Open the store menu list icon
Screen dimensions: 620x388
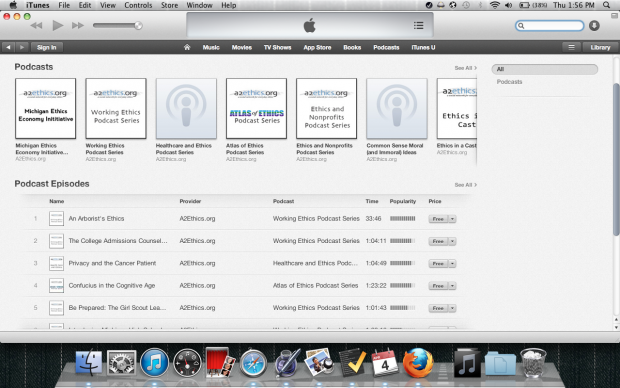(571, 47)
